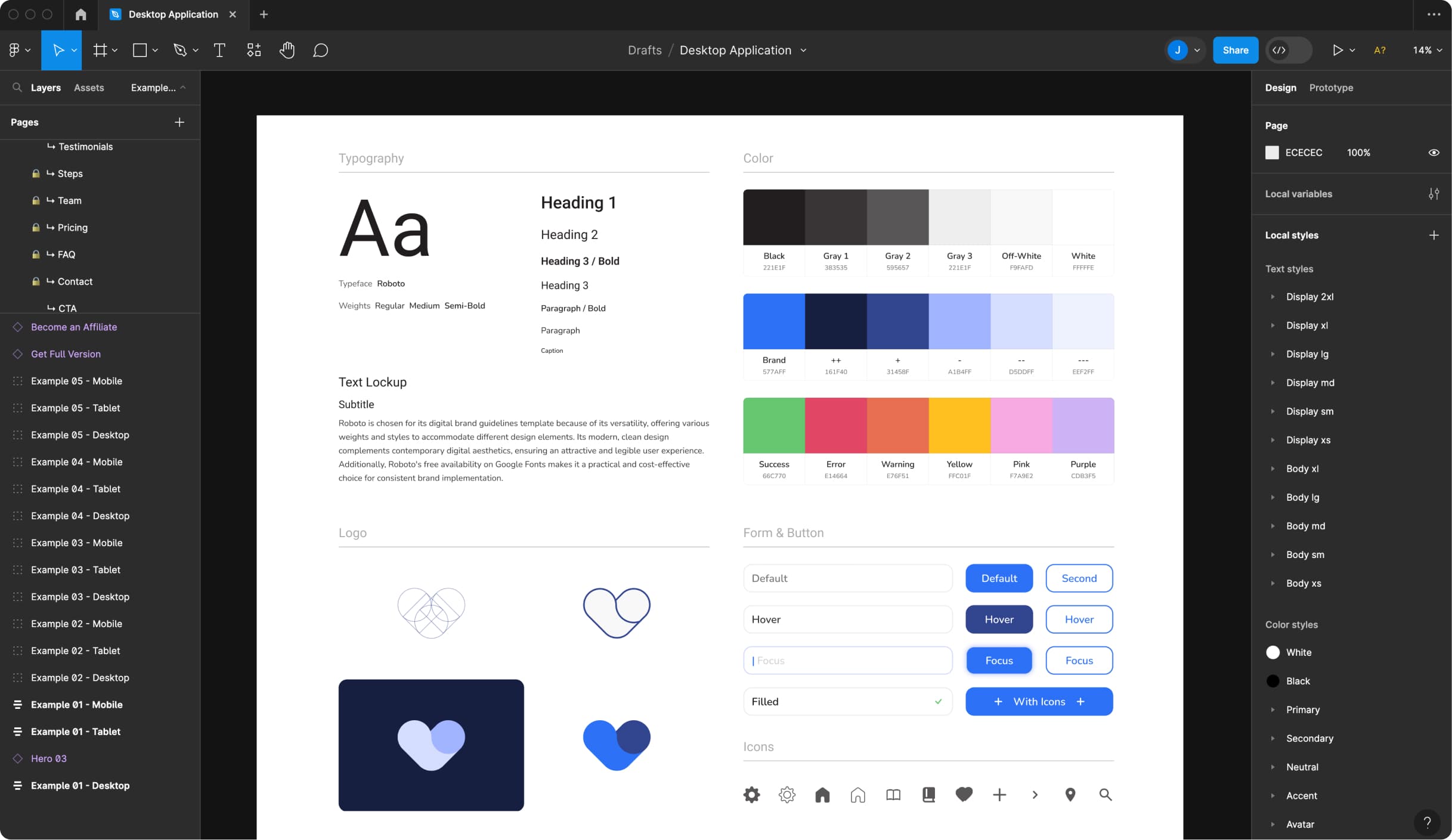This screenshot has width=1452, height=840.
Task: Add a new local style
Action: (x=1434, y=235)
